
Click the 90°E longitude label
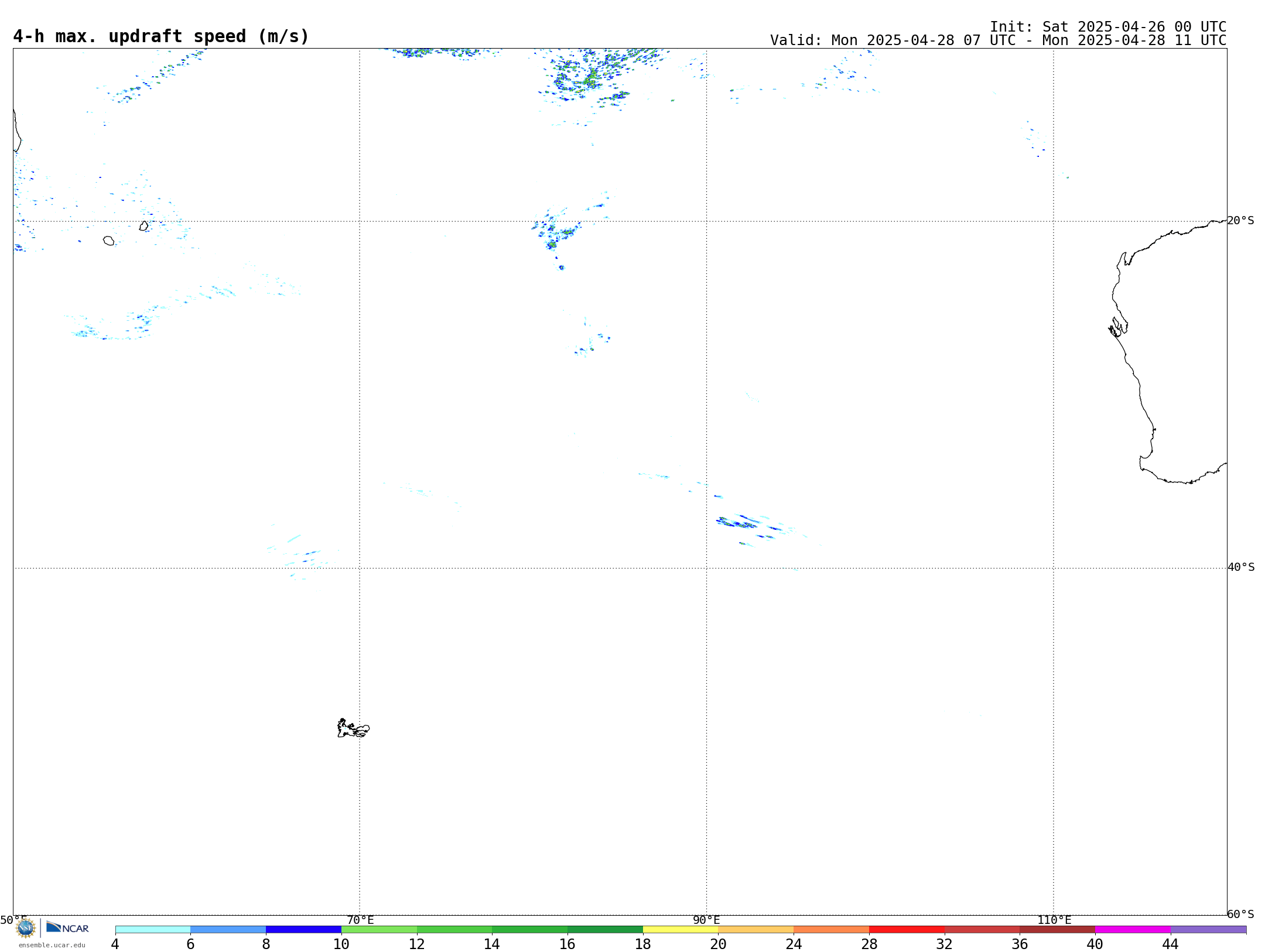706,920
